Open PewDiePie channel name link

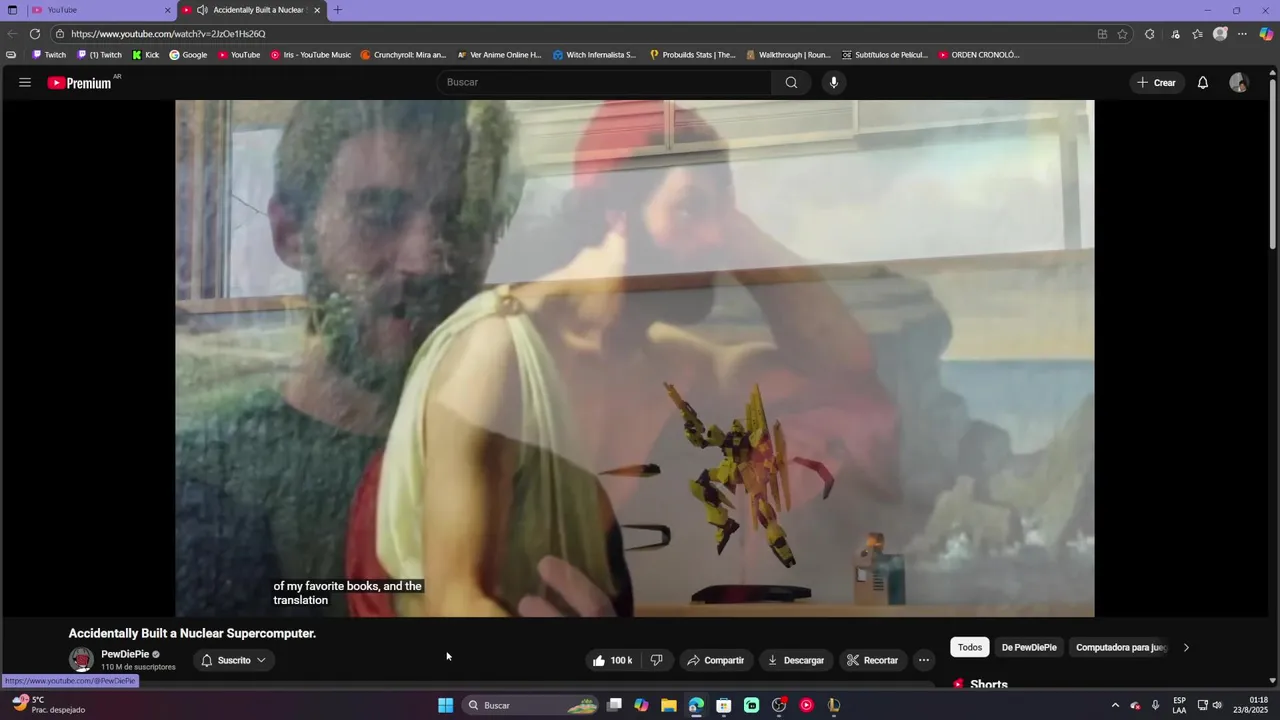[125, 654]
